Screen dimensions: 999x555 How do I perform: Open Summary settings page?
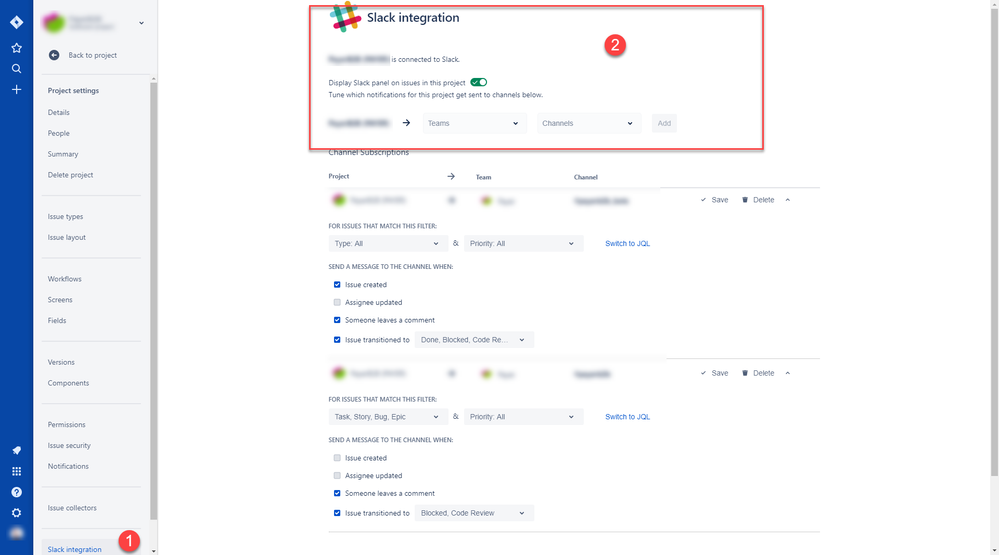point(63,154)
